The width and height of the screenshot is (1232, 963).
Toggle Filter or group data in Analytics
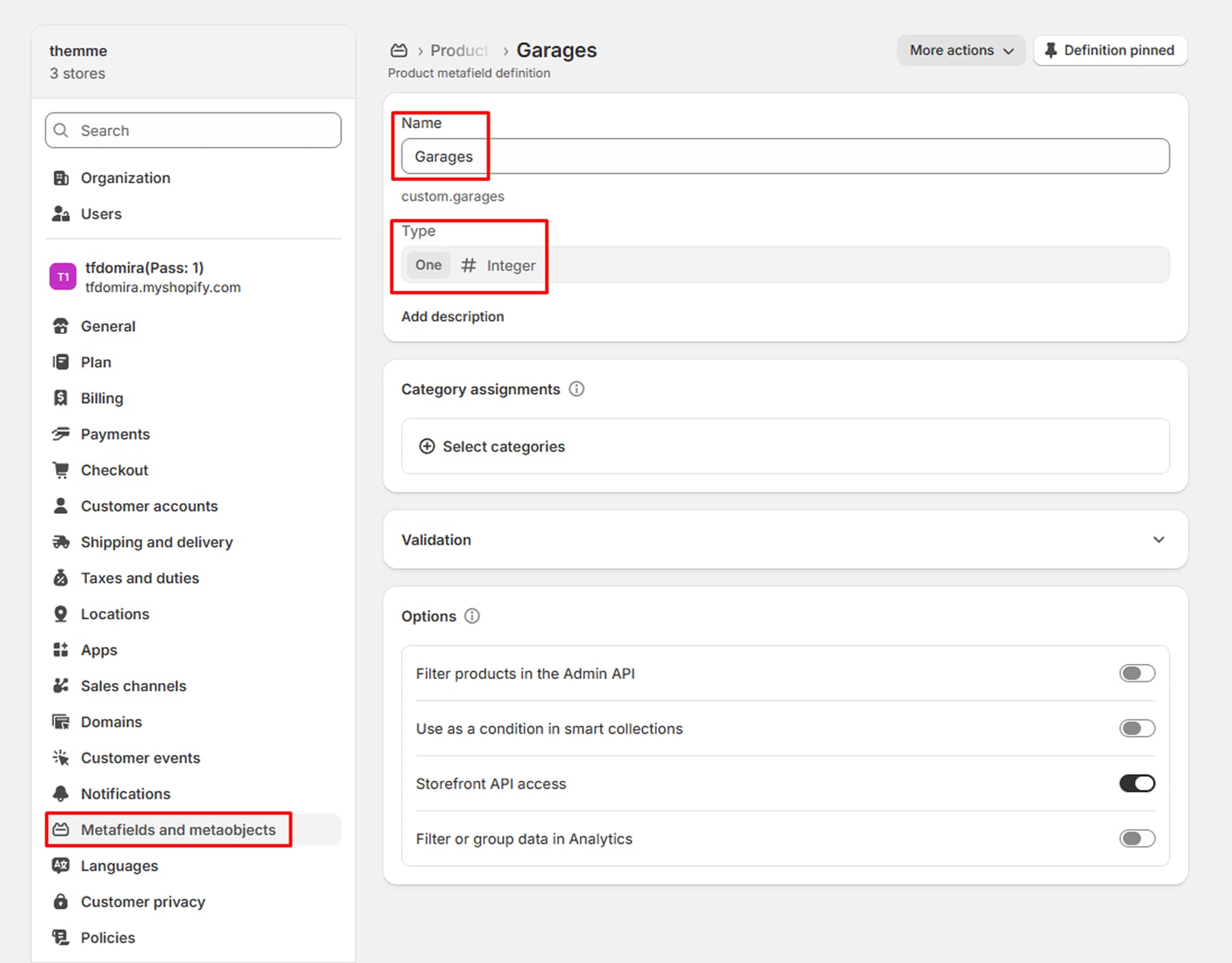pos(1137,838)
